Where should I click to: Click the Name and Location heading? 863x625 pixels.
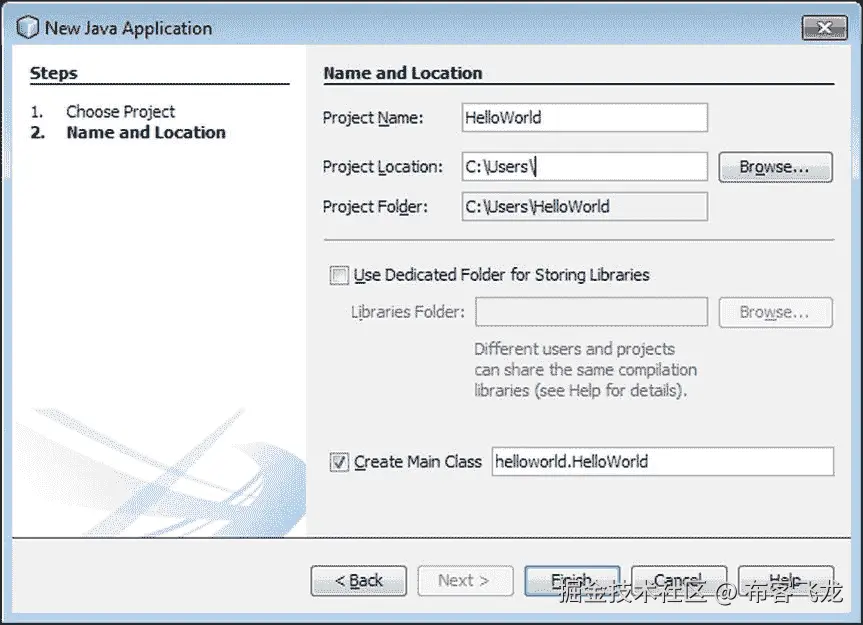(403, 73)
